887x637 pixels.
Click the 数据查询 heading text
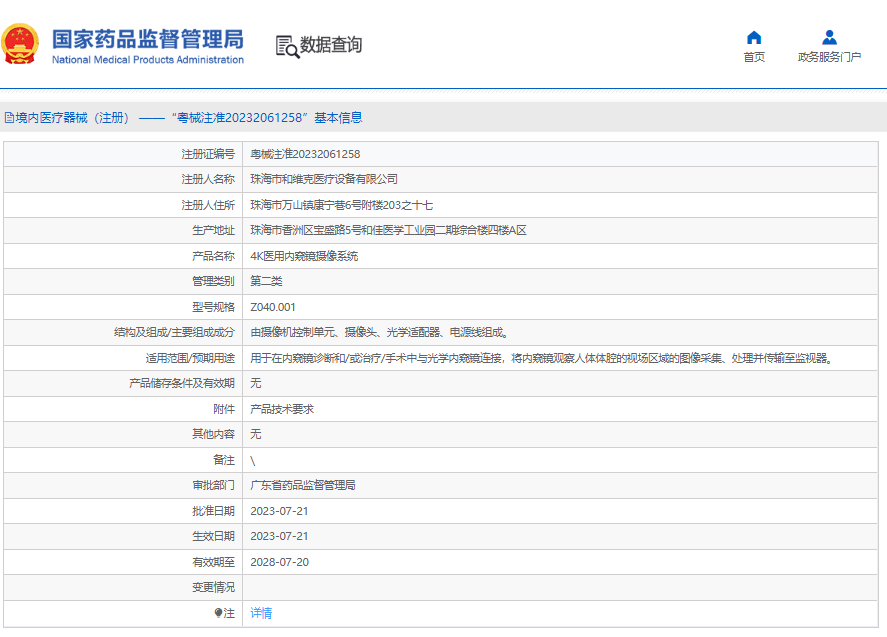(x=331, y=45)
